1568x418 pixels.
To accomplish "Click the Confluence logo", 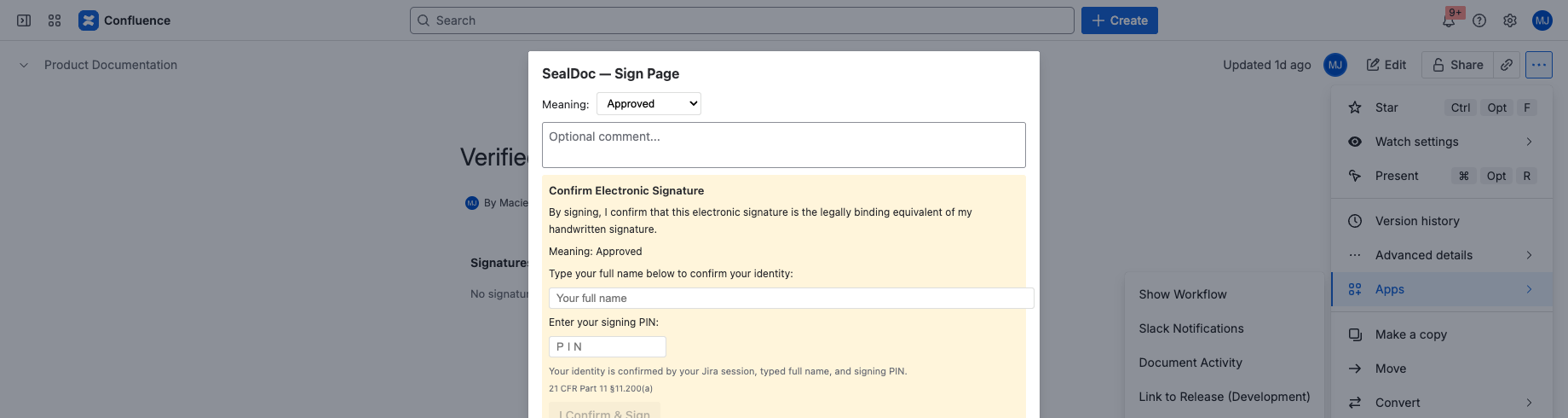I will [x=124, y=20].
